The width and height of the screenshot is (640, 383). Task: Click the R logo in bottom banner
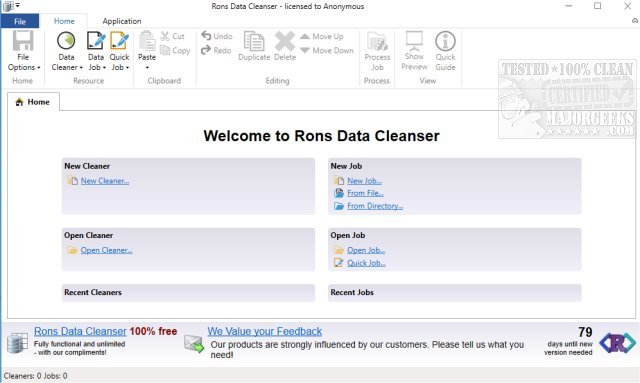[x=618, y=343]
